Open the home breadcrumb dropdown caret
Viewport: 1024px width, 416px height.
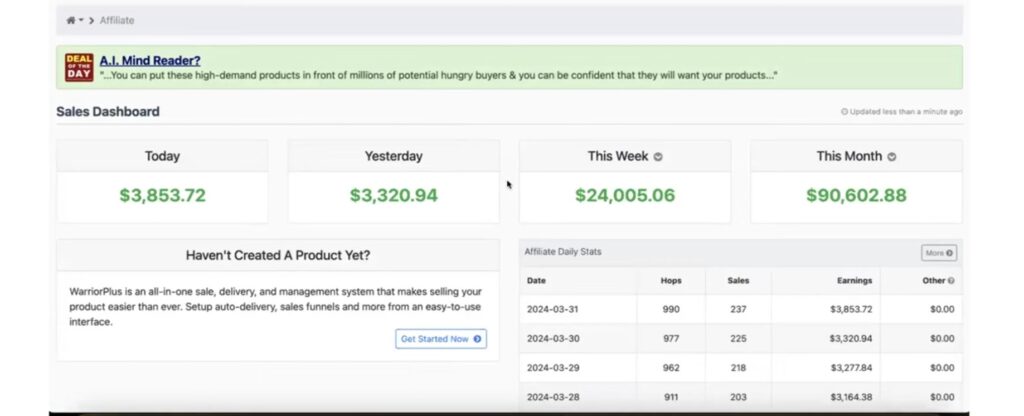(x=80, y=20)
